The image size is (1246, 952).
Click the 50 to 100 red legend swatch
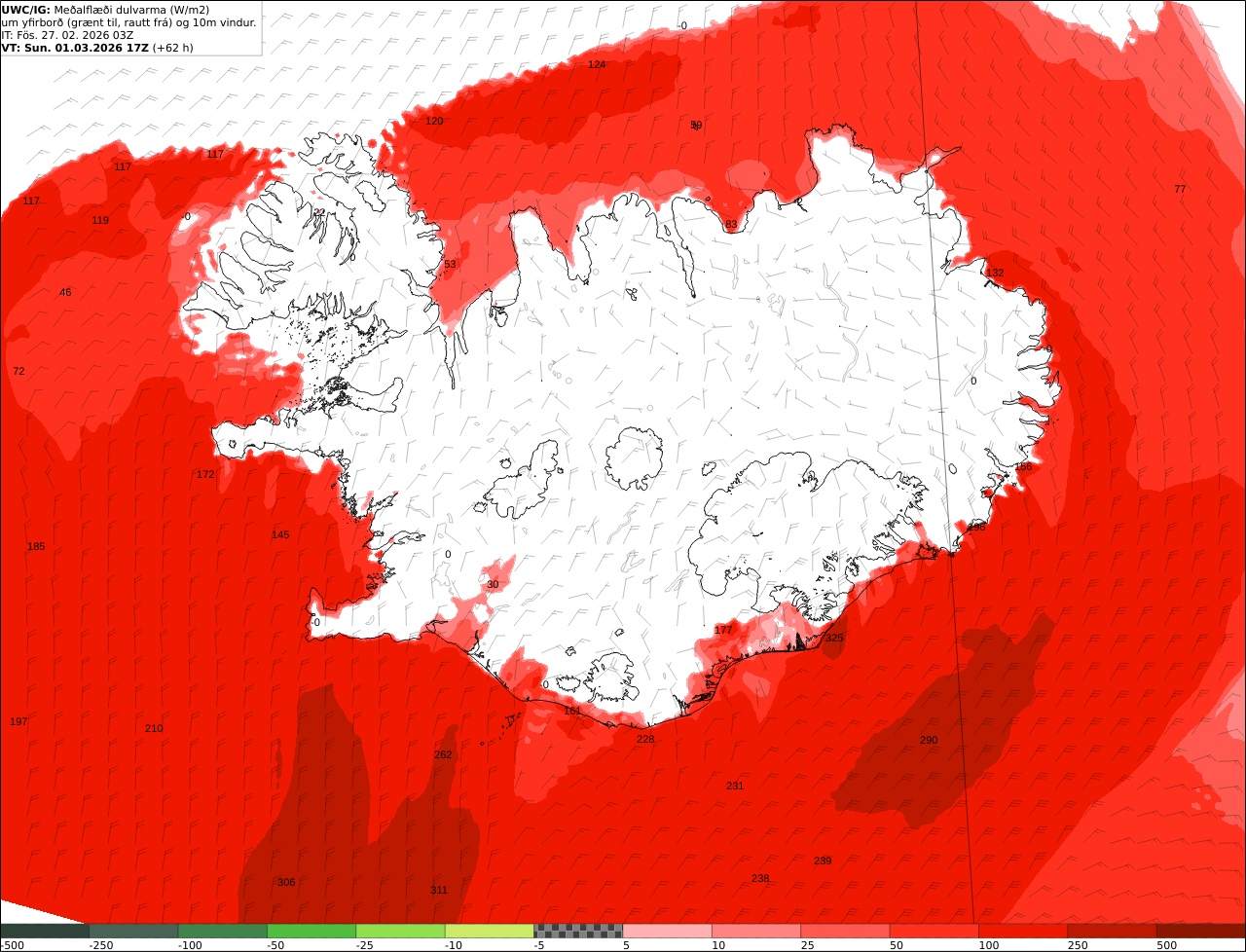[934, 931]
